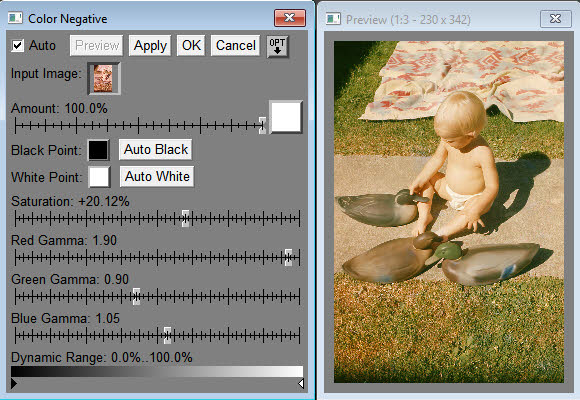Select the Dynamic Range white triangle marker
The width and height of the screenshot is (580, 400).
pos(301,383)
